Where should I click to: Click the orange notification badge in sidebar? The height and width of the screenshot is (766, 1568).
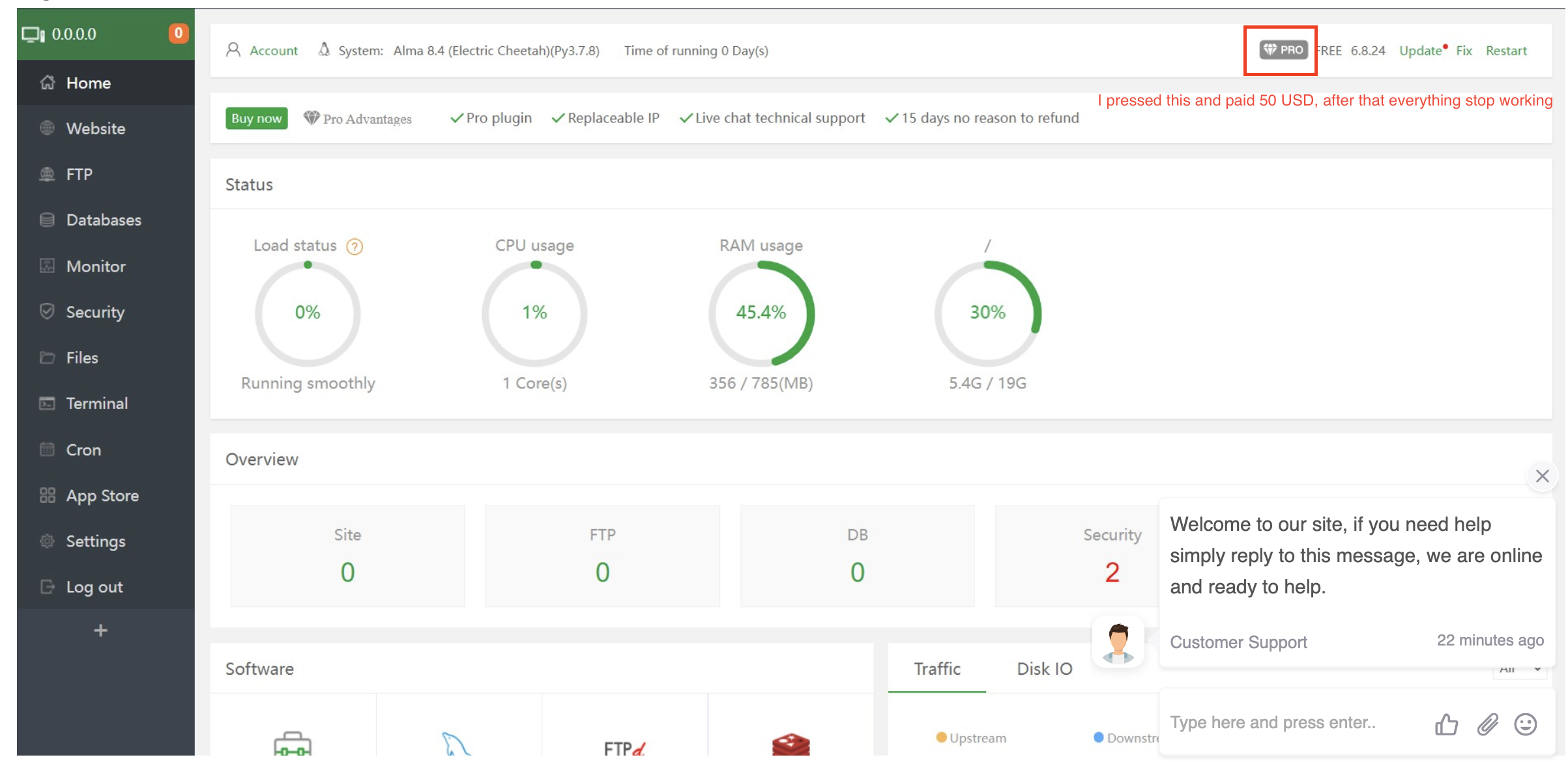[178, 33]
